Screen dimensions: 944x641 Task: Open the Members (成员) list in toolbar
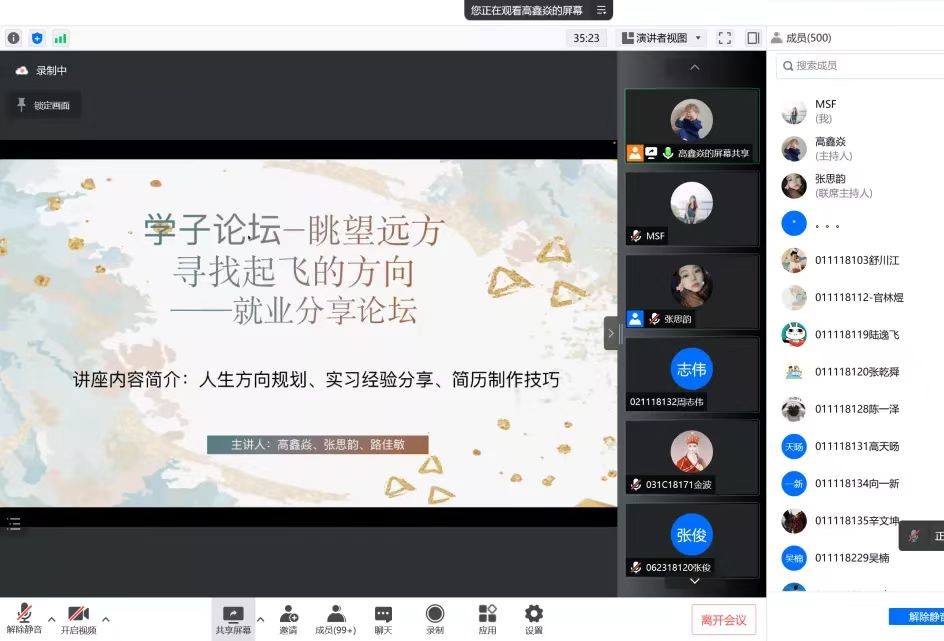click(336, 615)
